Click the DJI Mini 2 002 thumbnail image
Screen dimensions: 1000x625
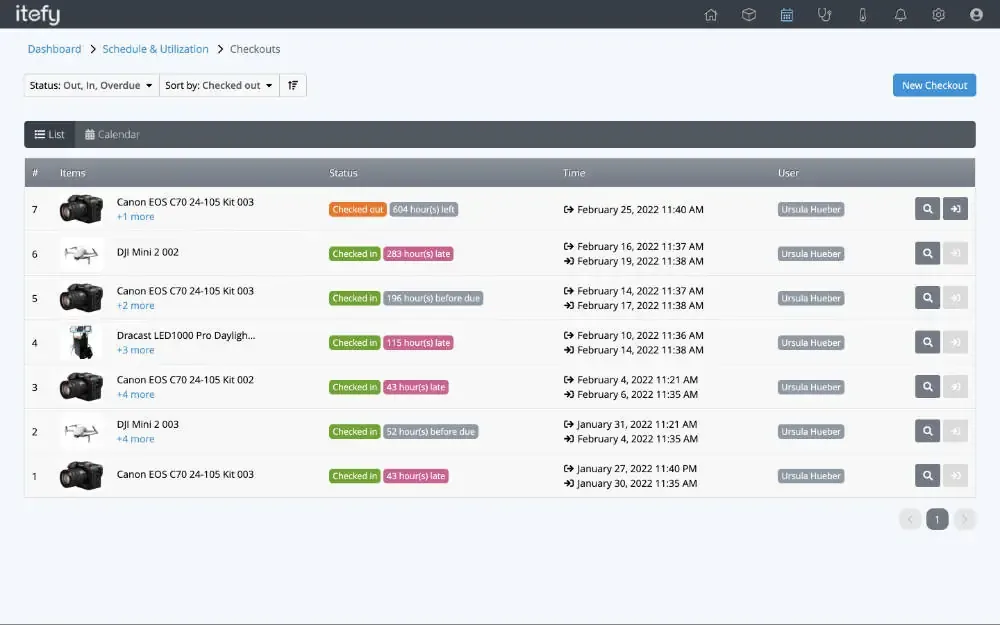81,253
